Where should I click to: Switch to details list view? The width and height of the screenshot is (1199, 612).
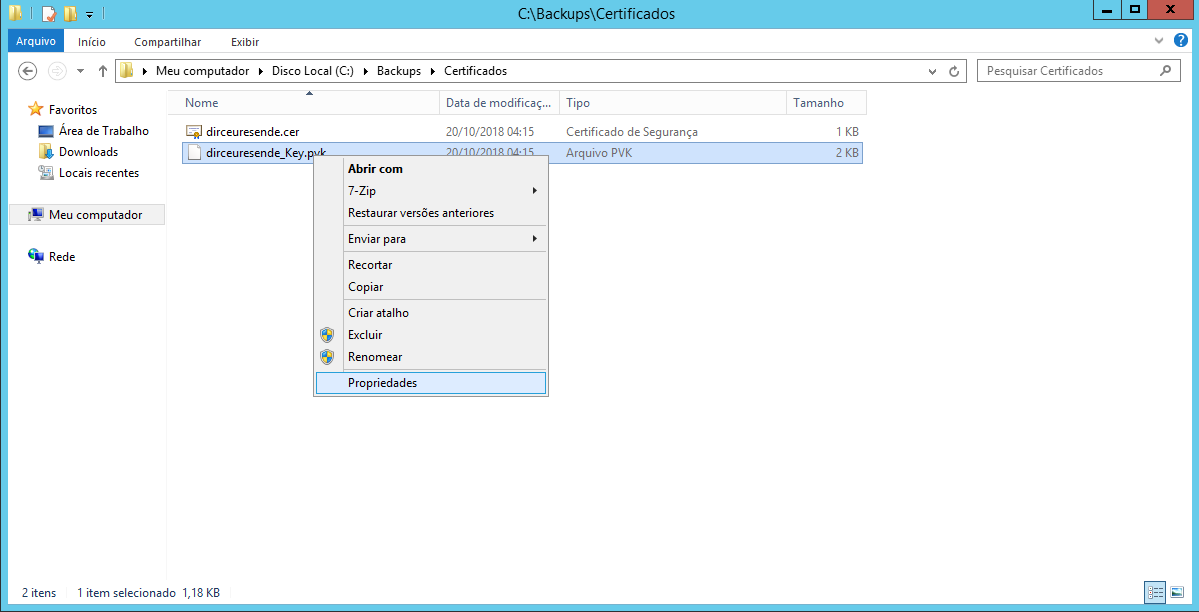tap(1155, 592)
